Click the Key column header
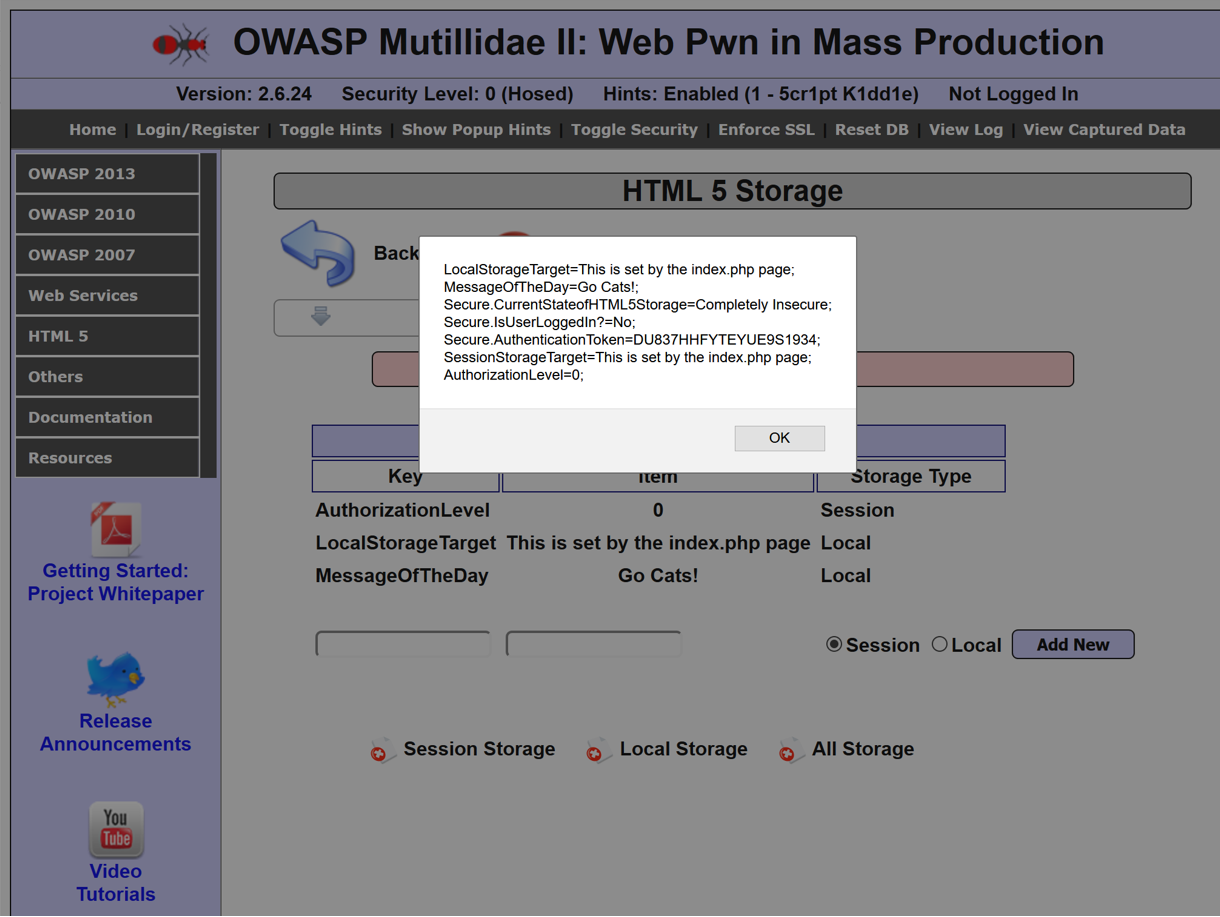 point(405,477)
